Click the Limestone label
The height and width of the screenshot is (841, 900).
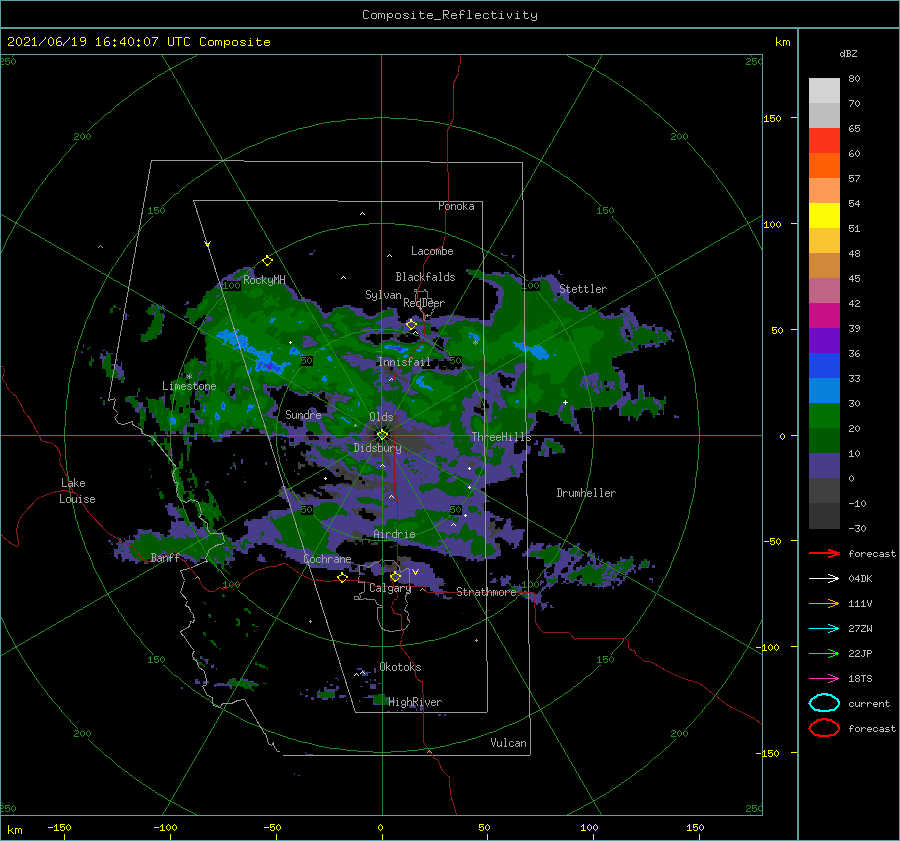tap(189, 386)
